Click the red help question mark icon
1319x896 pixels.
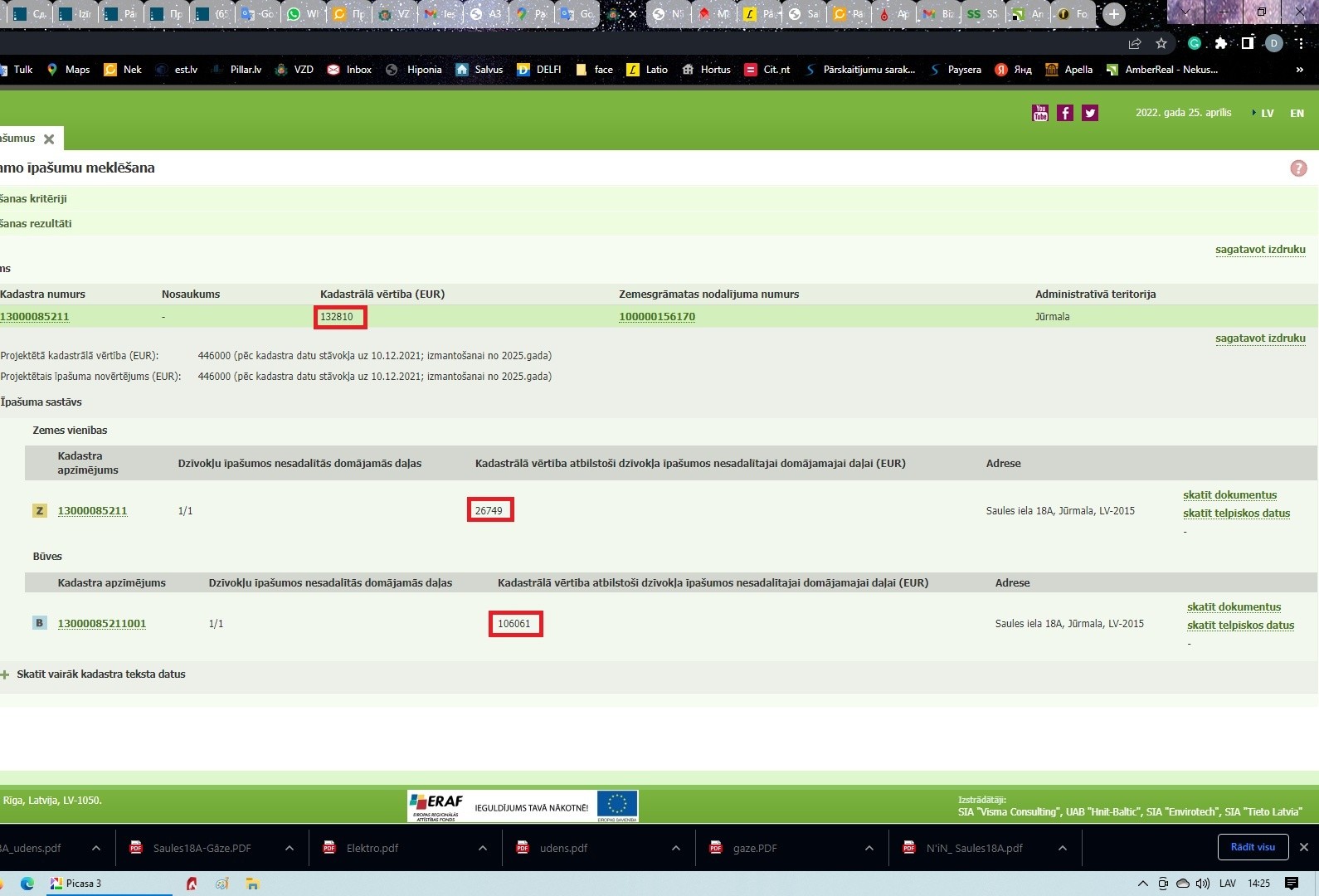point(1298,168)
